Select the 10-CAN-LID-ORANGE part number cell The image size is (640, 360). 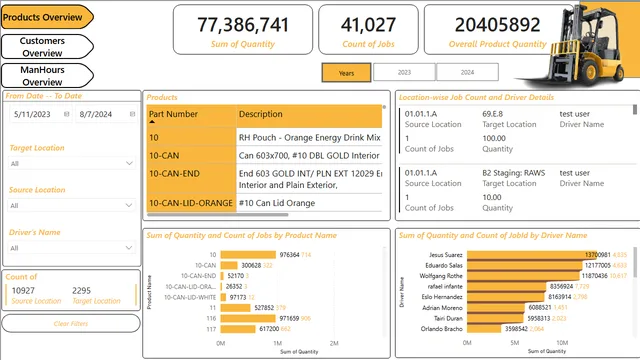coord(191,203)
